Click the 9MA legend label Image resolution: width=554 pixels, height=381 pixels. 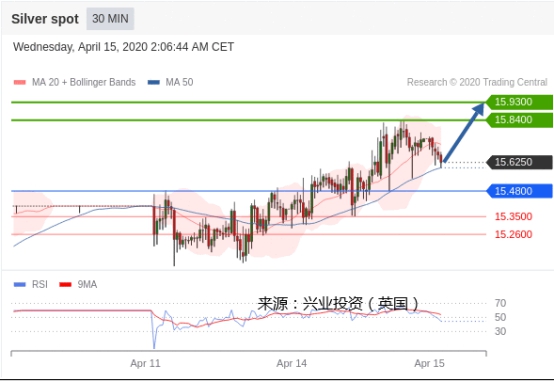[x=87, y=285]
